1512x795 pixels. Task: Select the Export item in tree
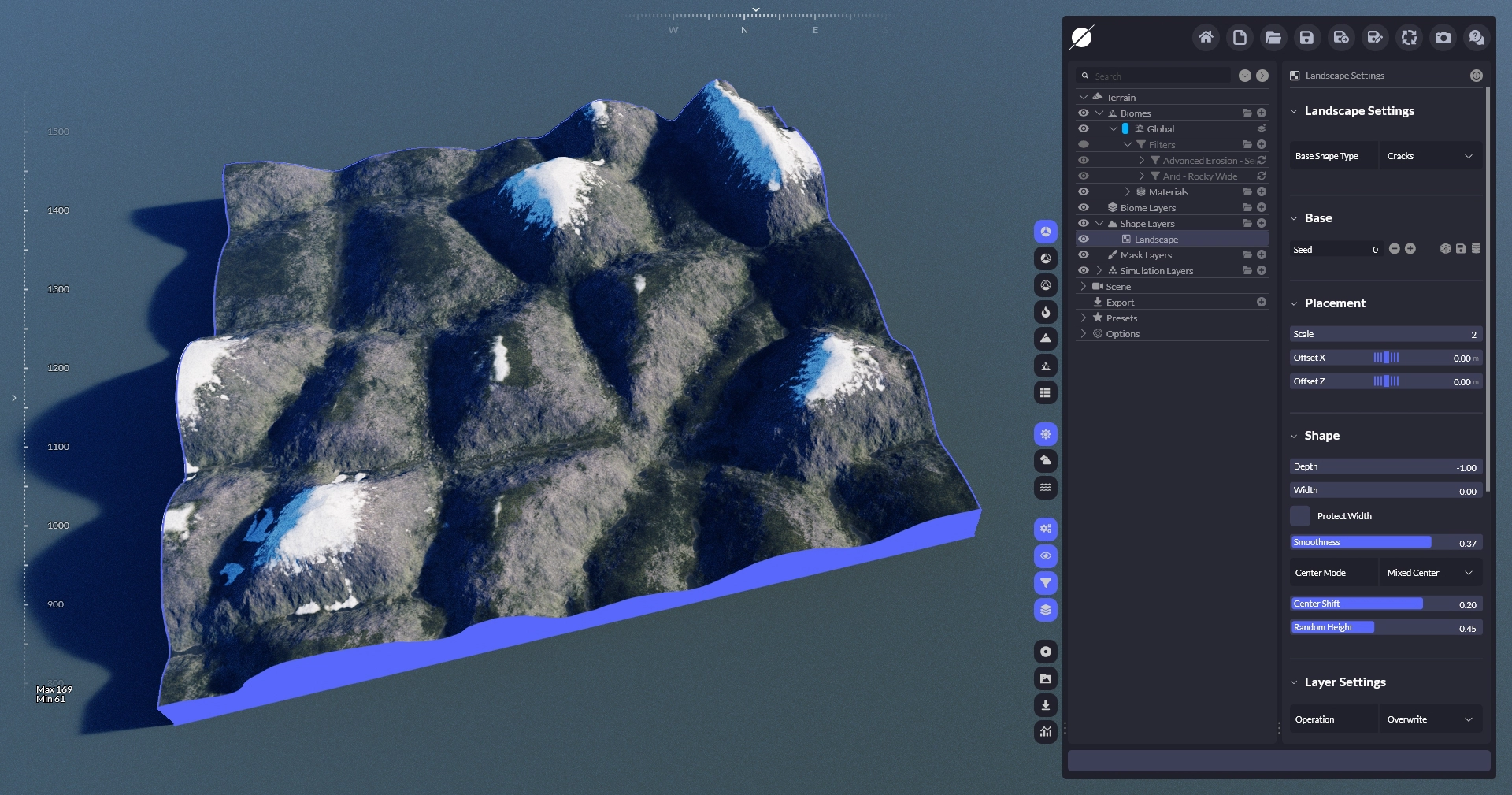(x=1120, y=303)
